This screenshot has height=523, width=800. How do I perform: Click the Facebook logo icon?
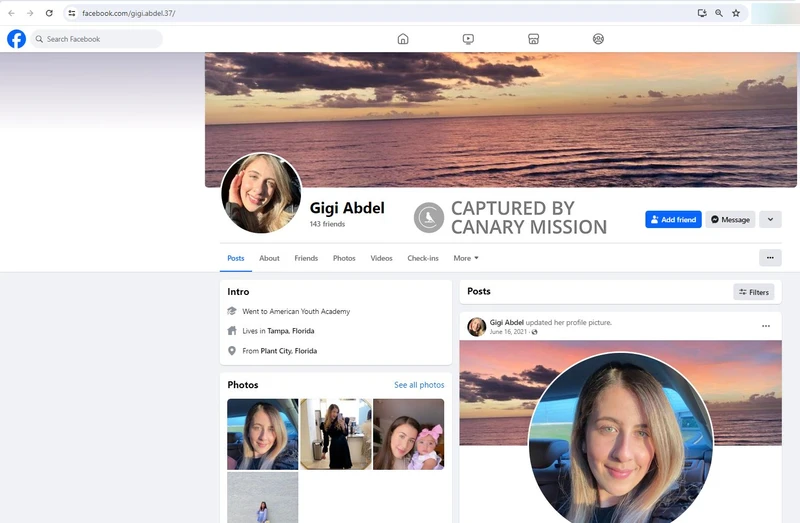pos(16,39)
